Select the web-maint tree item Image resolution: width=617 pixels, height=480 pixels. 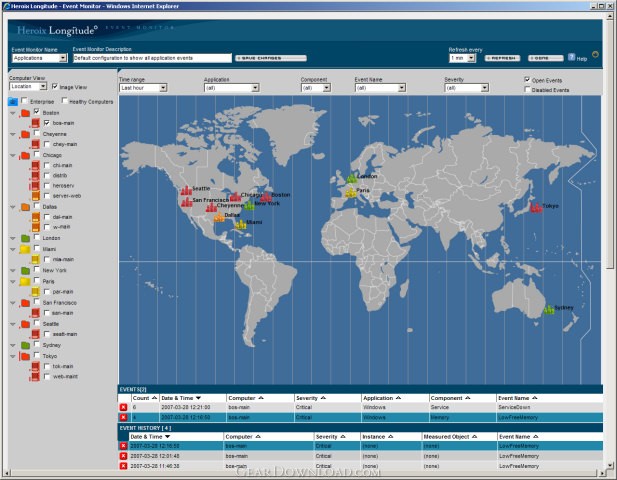65,377
